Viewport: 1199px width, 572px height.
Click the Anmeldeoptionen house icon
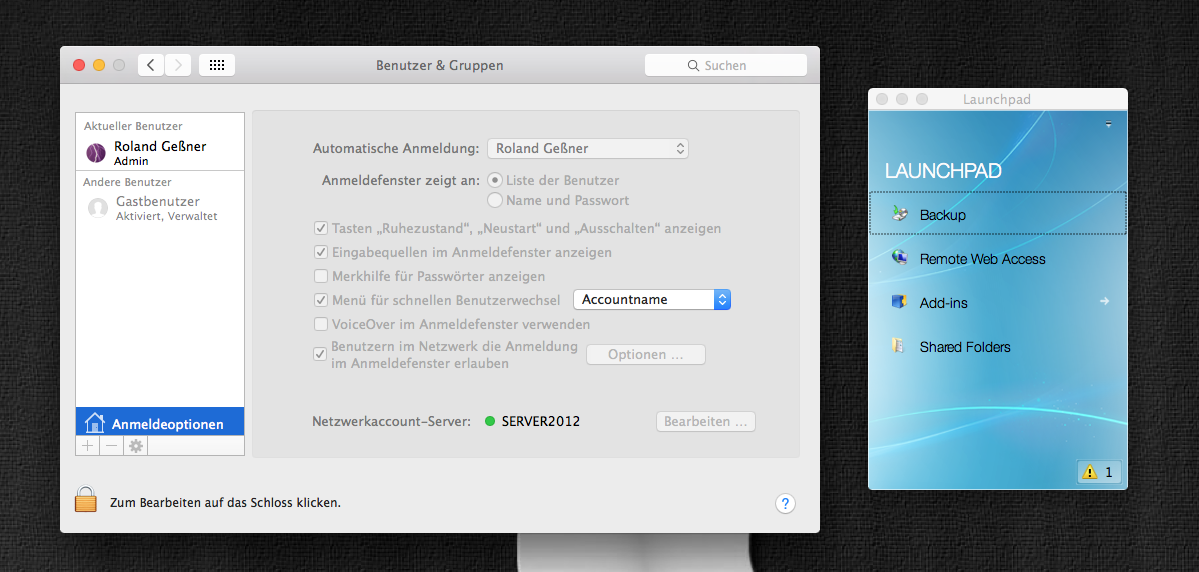pyautogui.click(x=95, y=423)
